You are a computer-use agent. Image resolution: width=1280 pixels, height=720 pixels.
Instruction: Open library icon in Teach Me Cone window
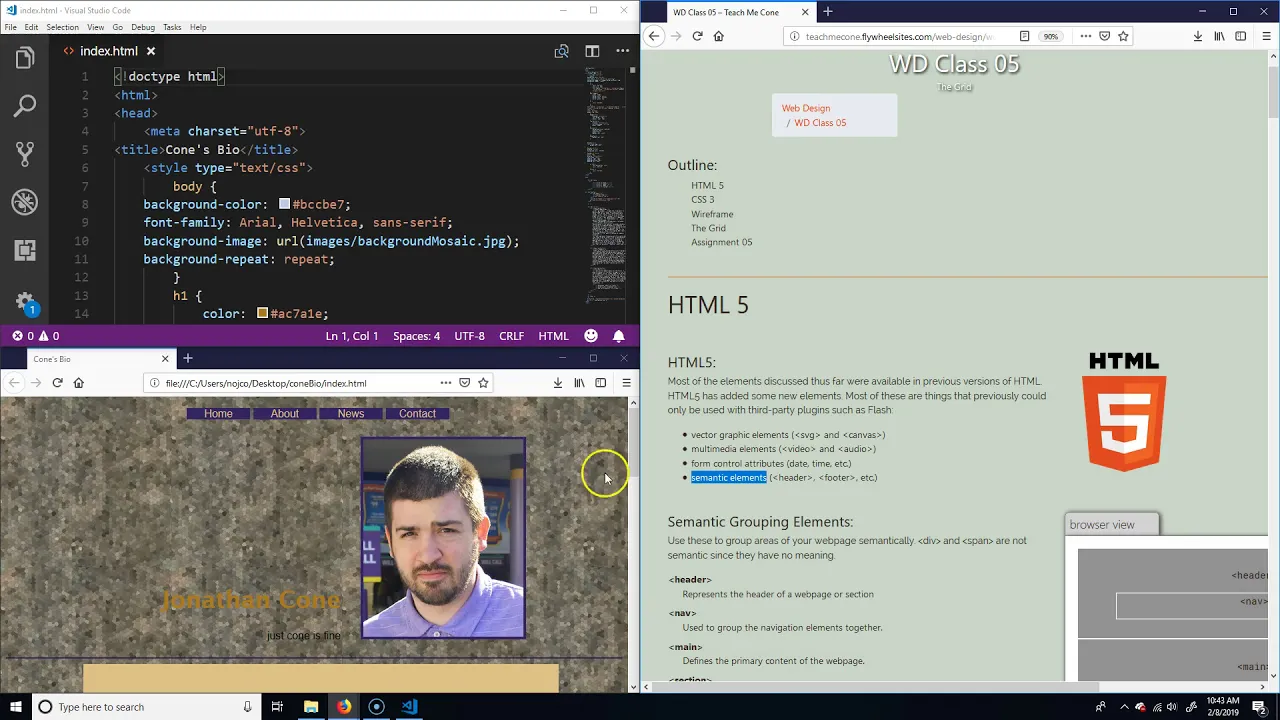point(1219,36)
